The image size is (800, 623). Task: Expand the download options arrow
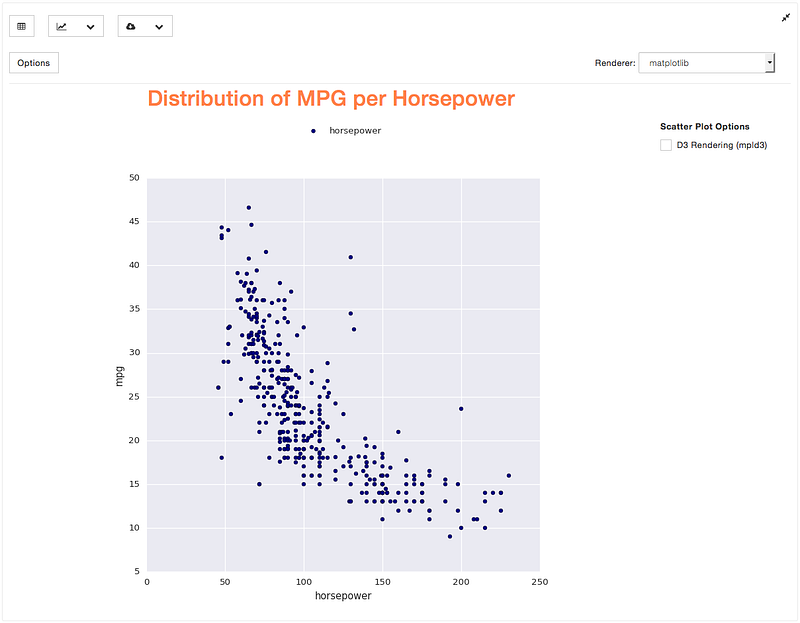159,27
